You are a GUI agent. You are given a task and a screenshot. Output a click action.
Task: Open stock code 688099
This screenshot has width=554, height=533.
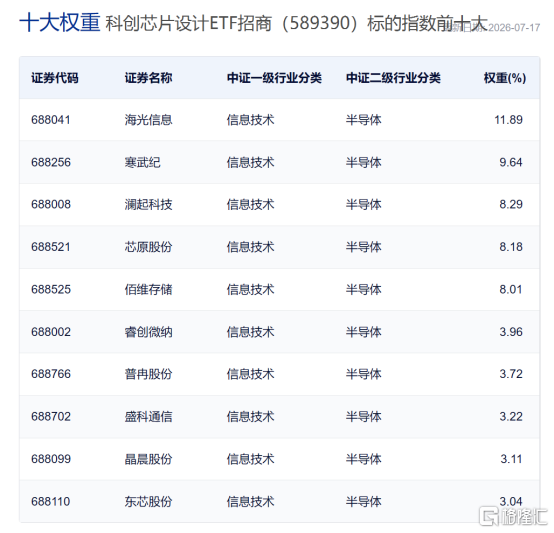point(51,459)
